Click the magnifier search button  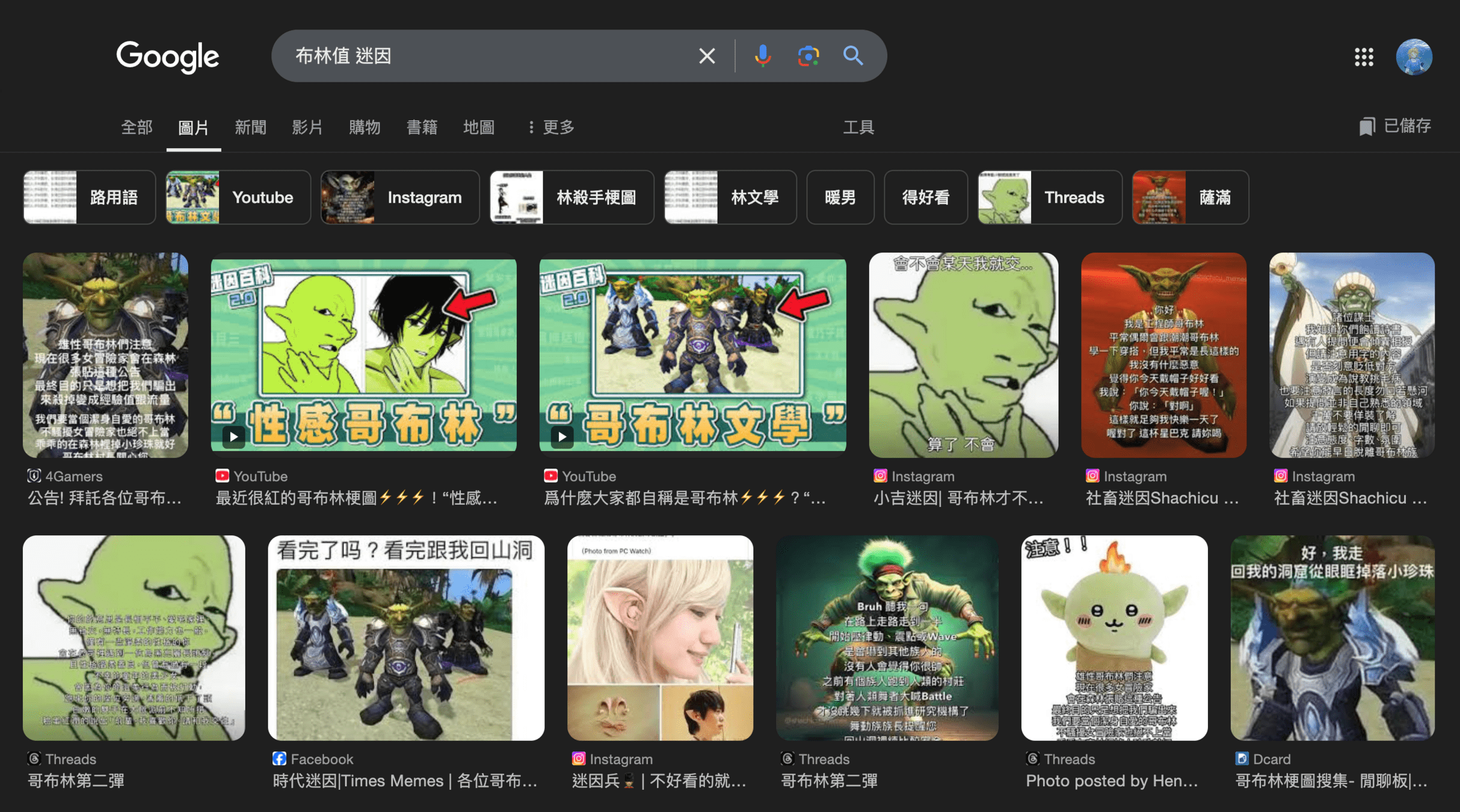click(853, 56)
